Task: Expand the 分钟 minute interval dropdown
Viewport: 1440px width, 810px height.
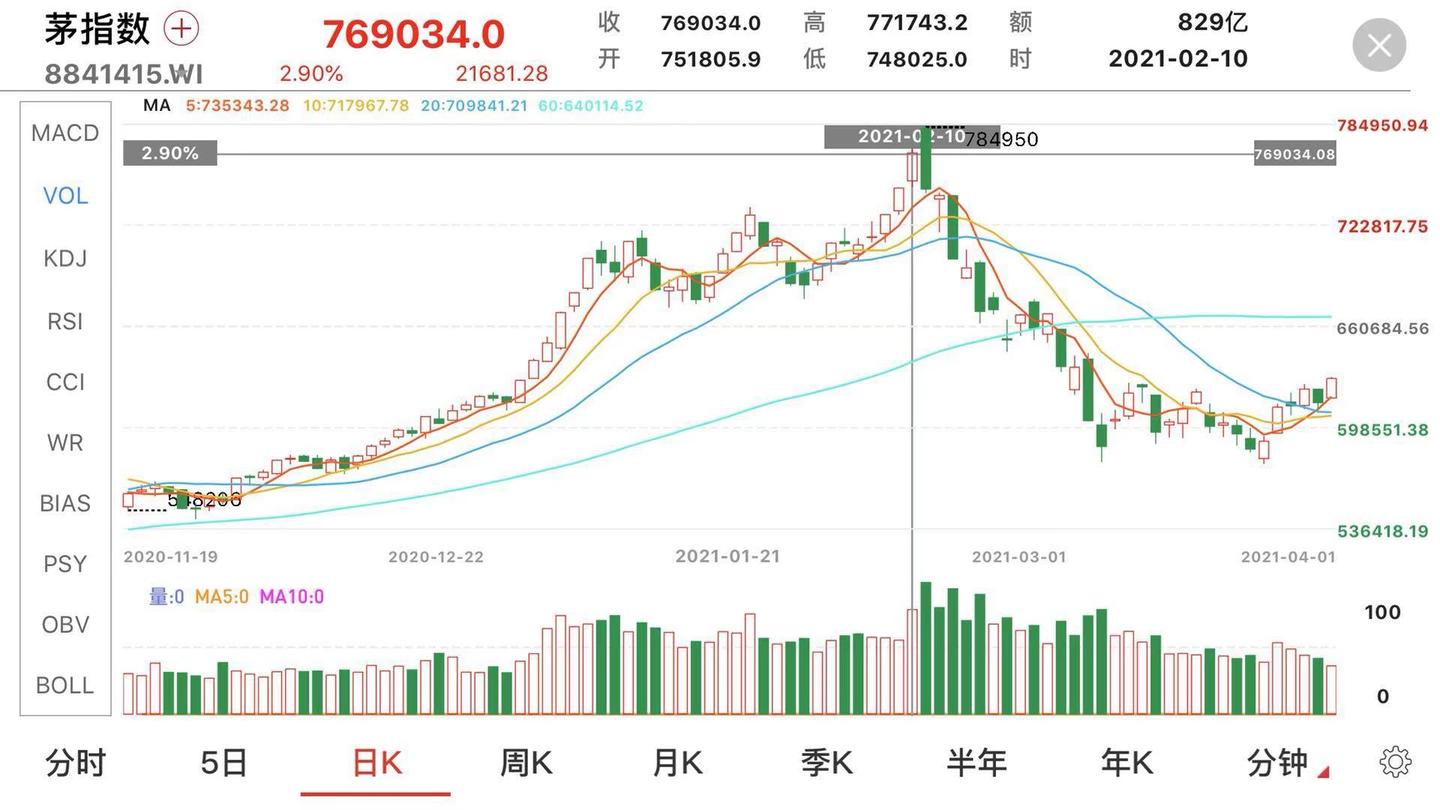Action: [1287, 763]
